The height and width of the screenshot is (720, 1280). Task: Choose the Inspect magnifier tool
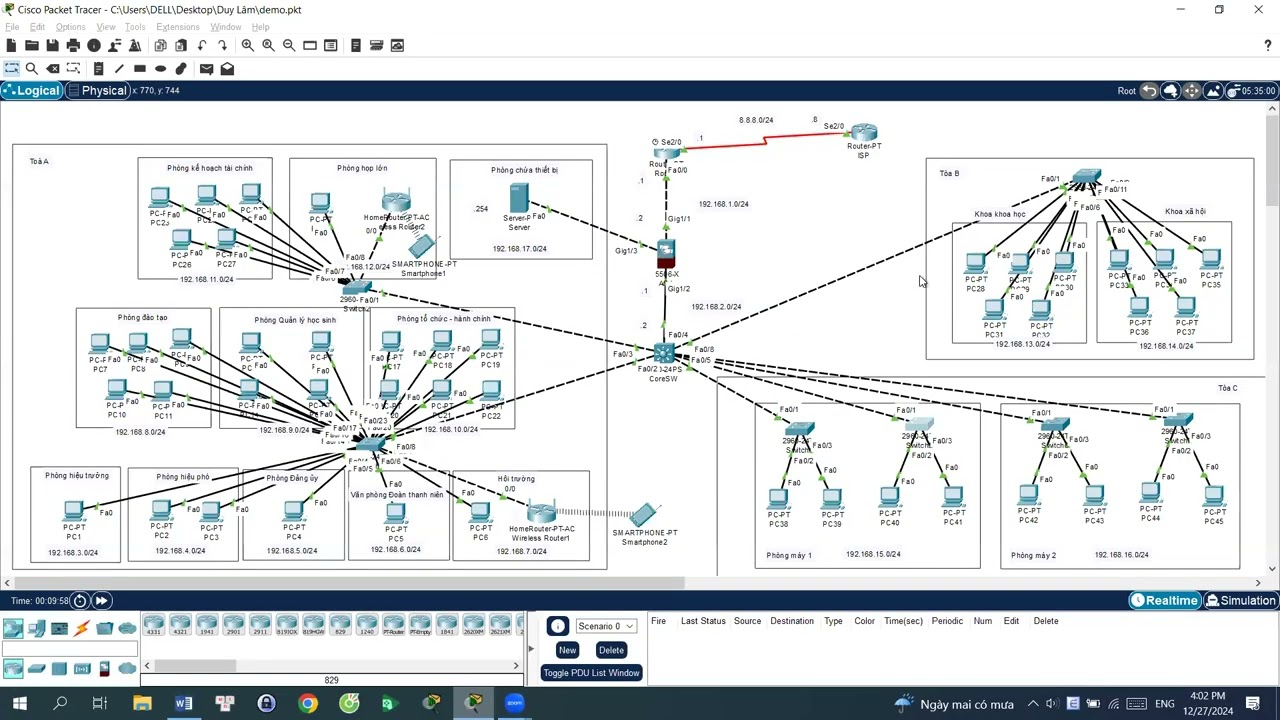pyautogui.click(x=32, y=68)
